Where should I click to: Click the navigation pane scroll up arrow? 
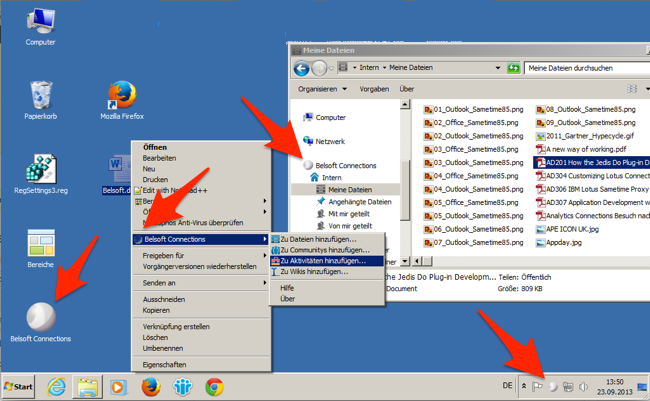click(x=405, y=105)
